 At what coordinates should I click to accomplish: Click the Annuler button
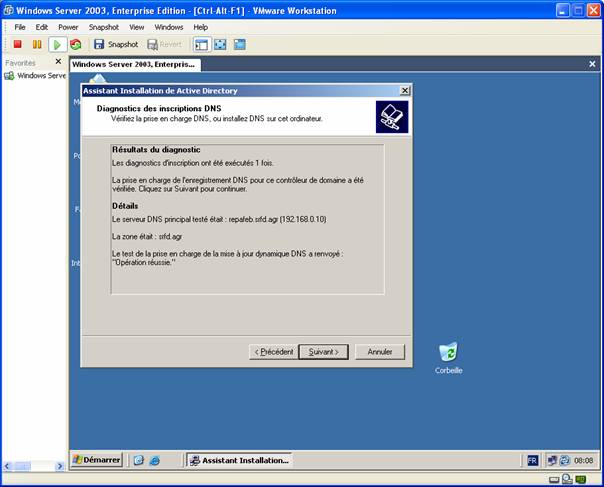point(380,352)
